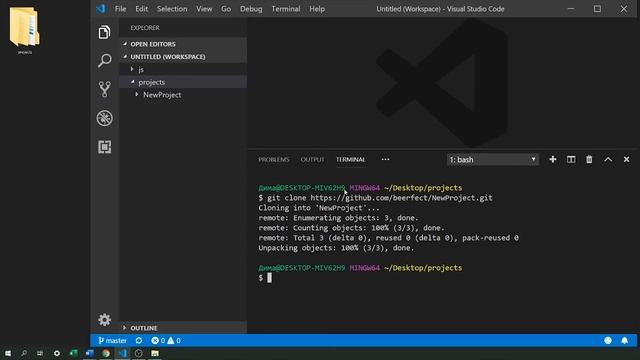Open the Go menu
640x360 pixels.
[x=226, y=9]
